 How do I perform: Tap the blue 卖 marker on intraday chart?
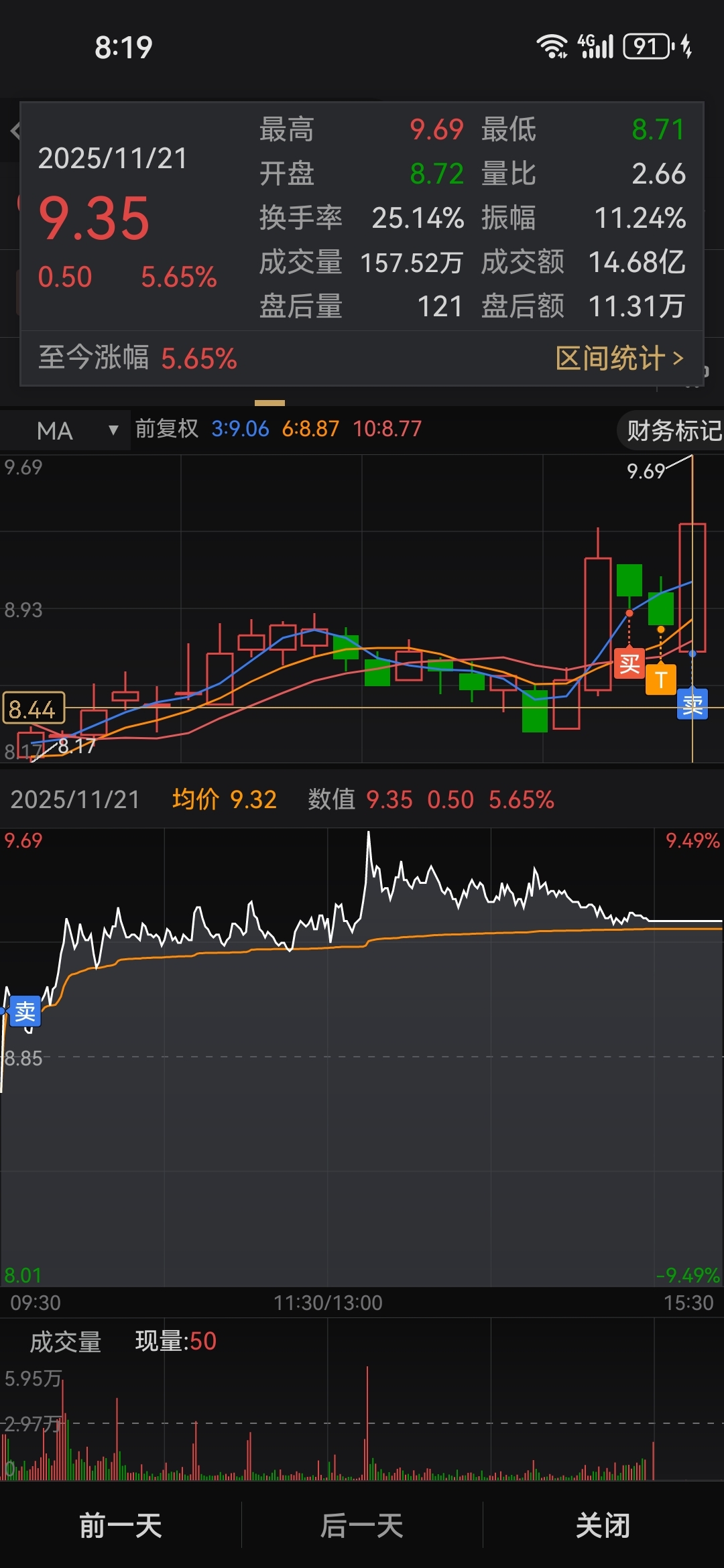coord(25,1011)
